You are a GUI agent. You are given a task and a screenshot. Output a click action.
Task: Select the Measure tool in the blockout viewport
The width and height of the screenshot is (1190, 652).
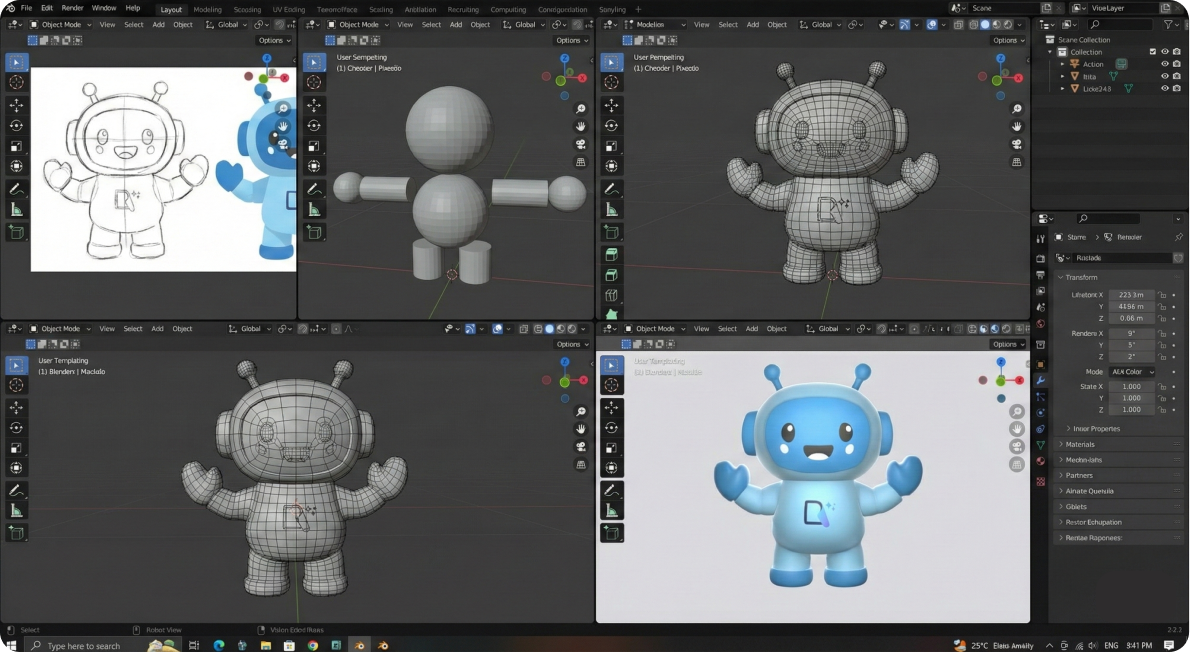tap(314, 209)
